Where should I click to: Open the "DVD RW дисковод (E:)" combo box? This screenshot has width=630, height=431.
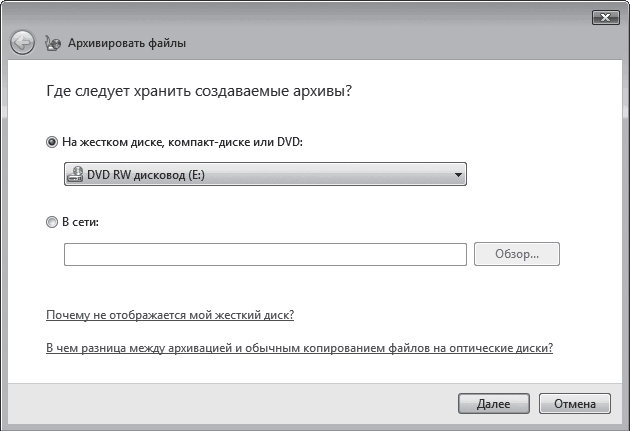click(265, 176)
